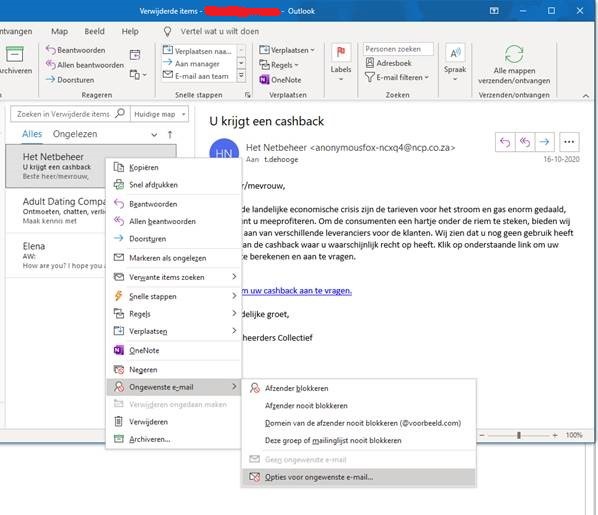Viewport: 598px width, 515px height.
Task: Expand Regels submenu in context menu
Action: [174, 314]
